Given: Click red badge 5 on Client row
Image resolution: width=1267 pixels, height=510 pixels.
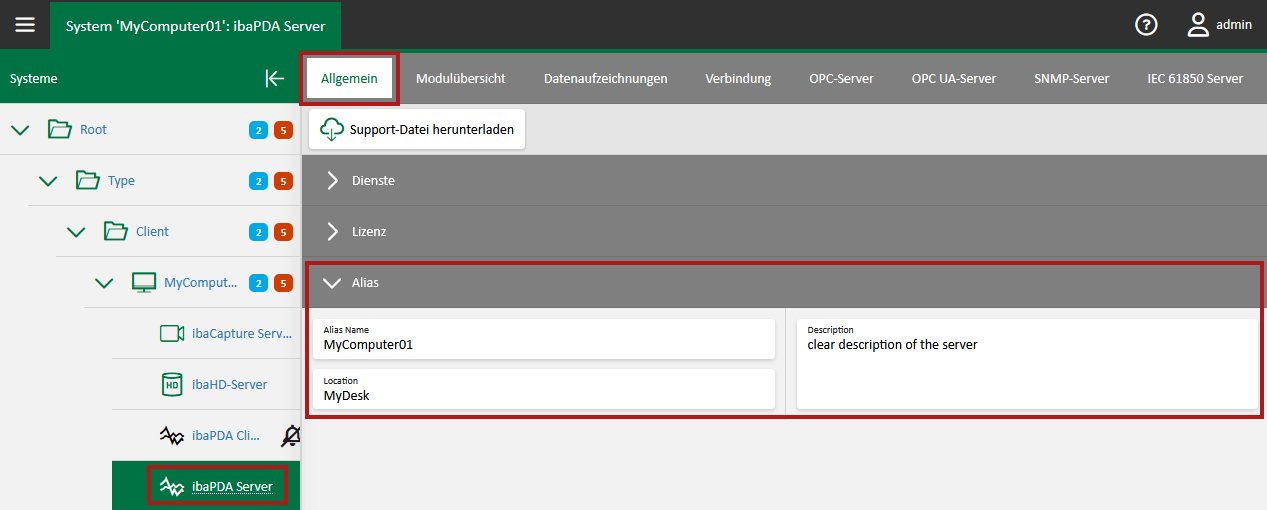Looking at the screenshot, I should (283, 232).
